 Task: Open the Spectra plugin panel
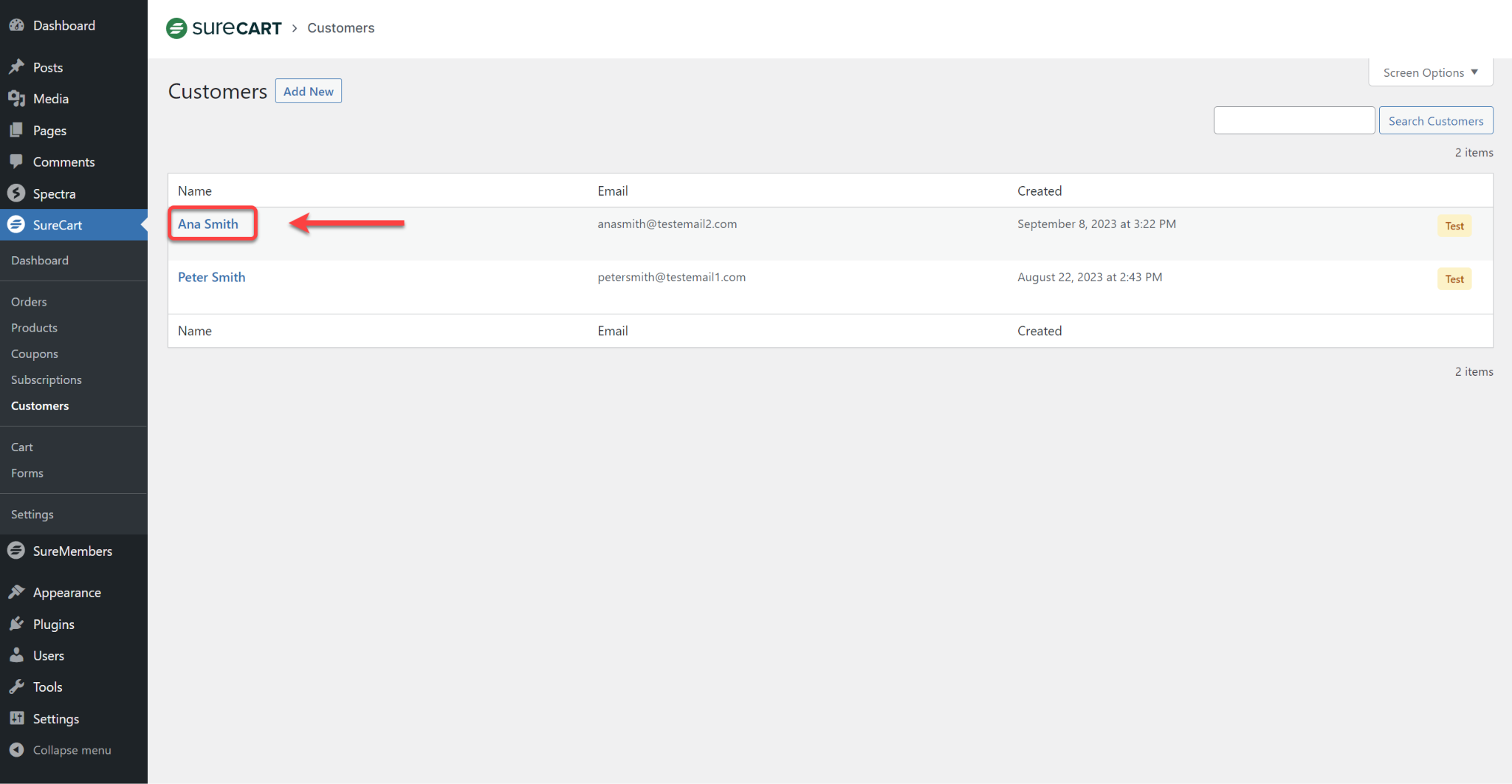pyautogui.click(x=18, y=193)
